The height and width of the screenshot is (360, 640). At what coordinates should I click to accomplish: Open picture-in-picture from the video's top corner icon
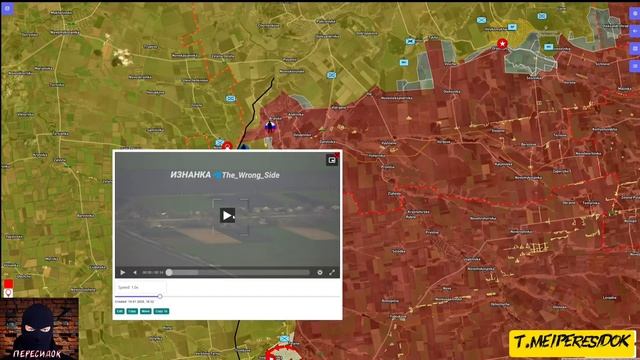[x=332, y=160]
